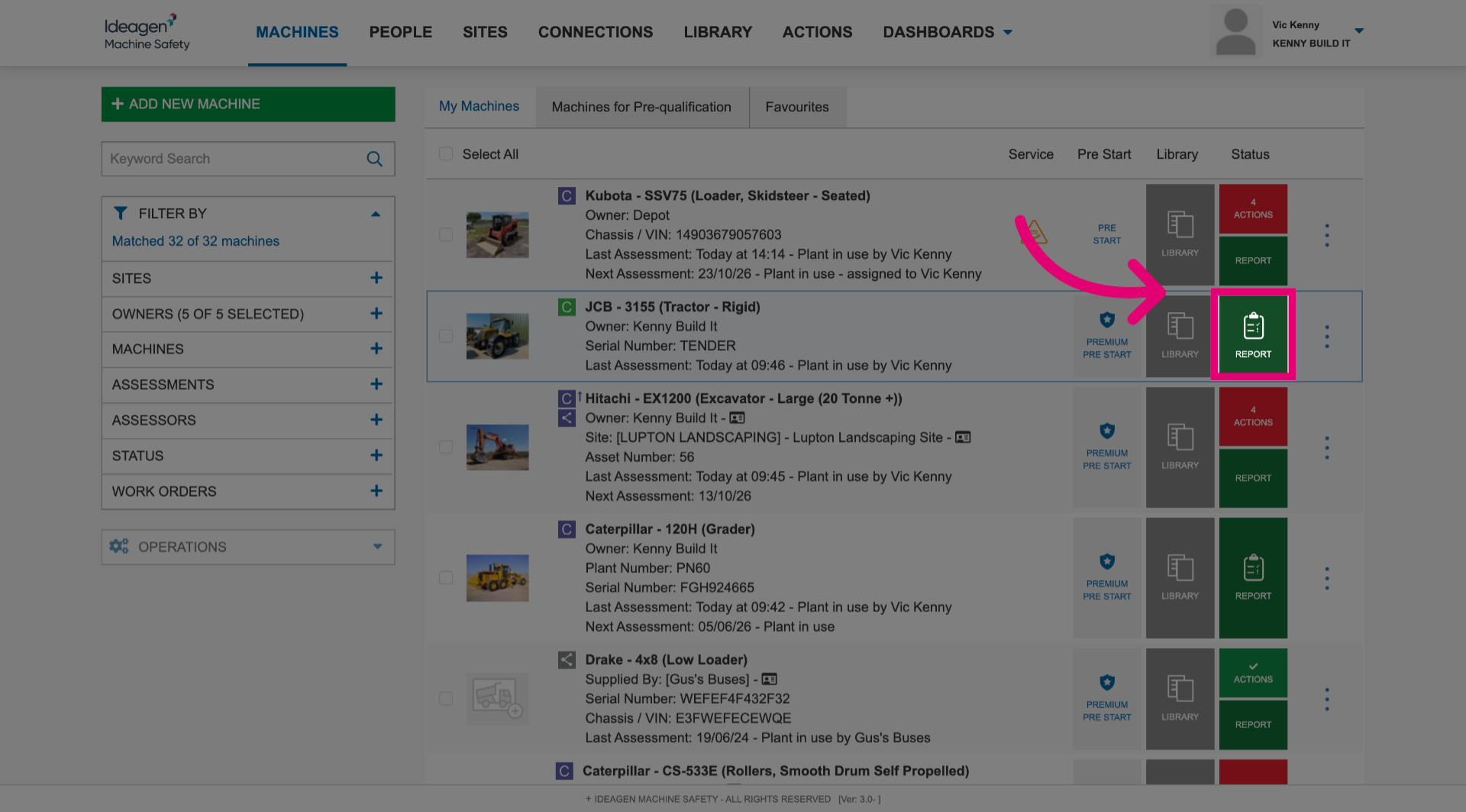The width and height of the screenshot is (1466, 812).
Task: Click contact card icon after Kenny Build It owner
Action: click(x=737, y=418)
